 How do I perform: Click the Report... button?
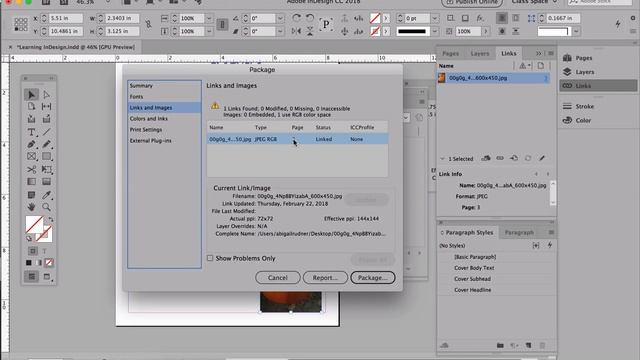(325, 278)
